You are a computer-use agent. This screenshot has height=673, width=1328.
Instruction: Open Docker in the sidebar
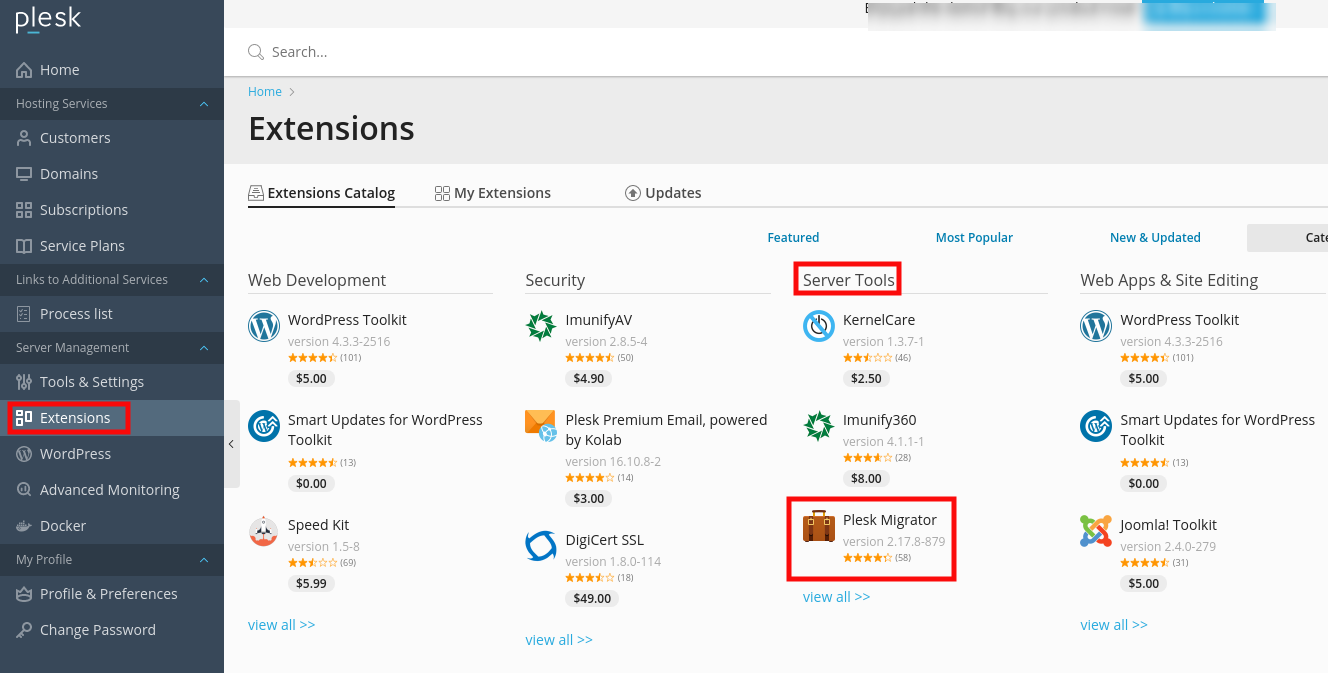(112, 526)
